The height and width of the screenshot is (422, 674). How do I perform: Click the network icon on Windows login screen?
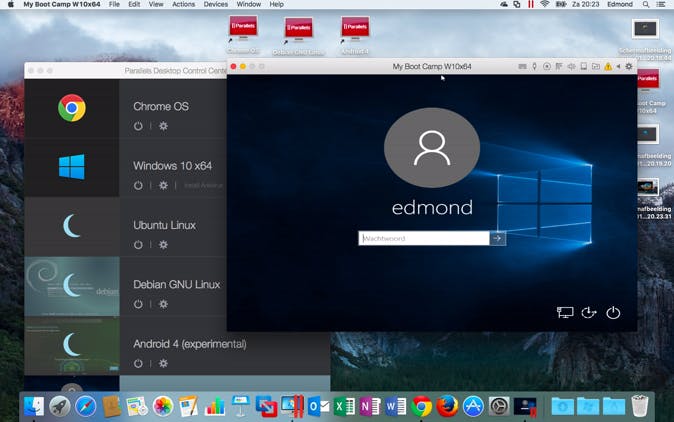[x=565, y=312]
